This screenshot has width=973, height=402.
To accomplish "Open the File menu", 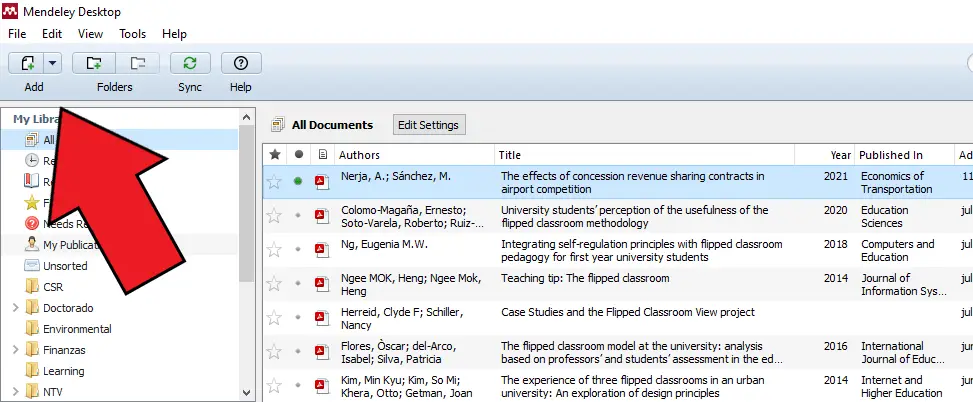I will click(x=17, y=34).
